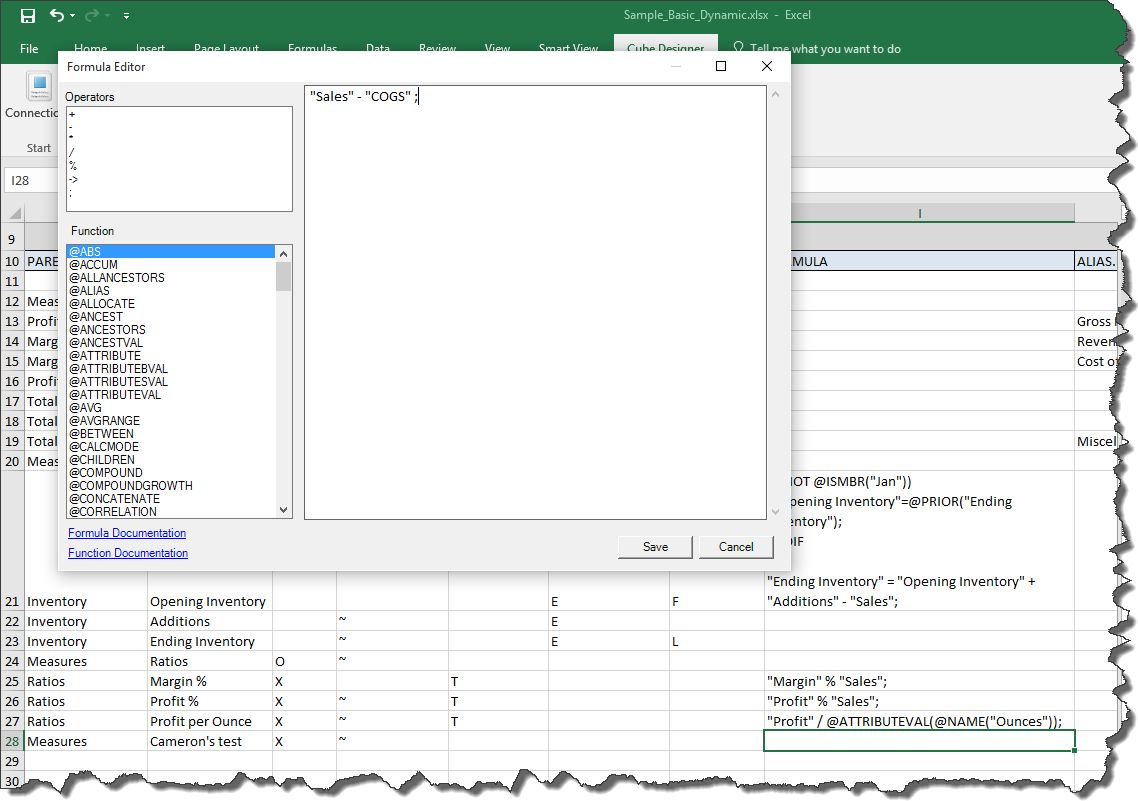Click the lightbulb Tell me icon
The width and height of the screenshot is (1138, 801).
pyautogui.click(x=738, y=48)
